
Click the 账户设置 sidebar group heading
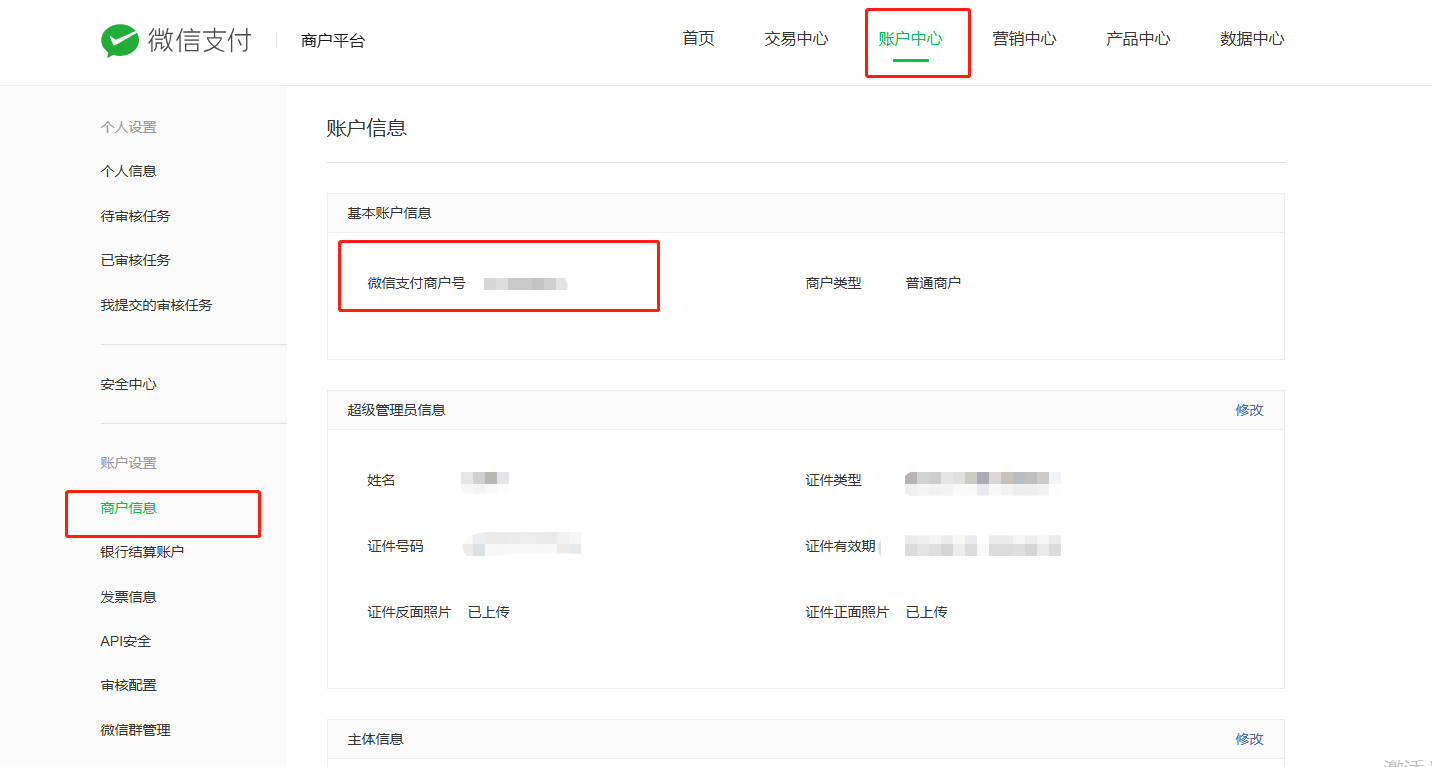128,463
